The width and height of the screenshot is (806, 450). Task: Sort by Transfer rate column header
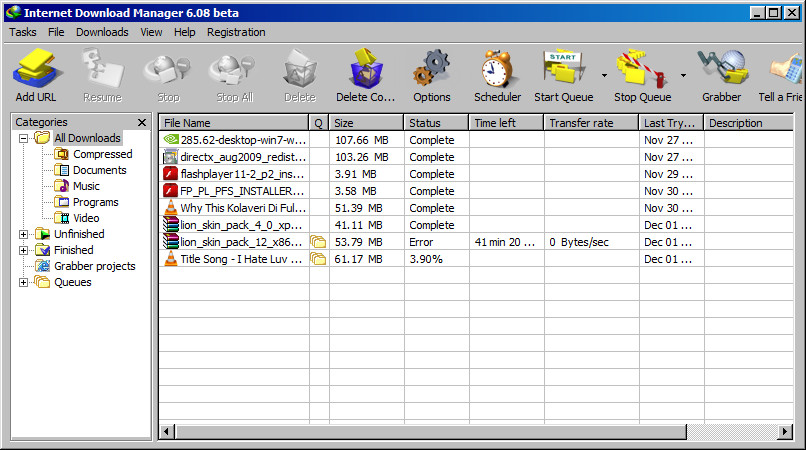click(591, 123)
